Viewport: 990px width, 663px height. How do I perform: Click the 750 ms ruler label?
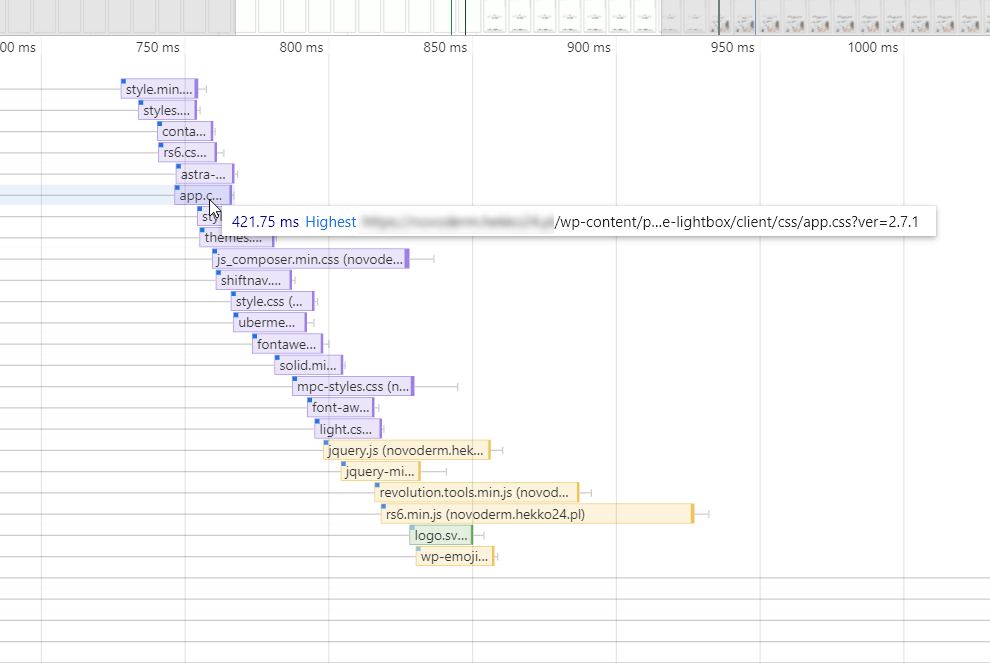click(158, 47)
